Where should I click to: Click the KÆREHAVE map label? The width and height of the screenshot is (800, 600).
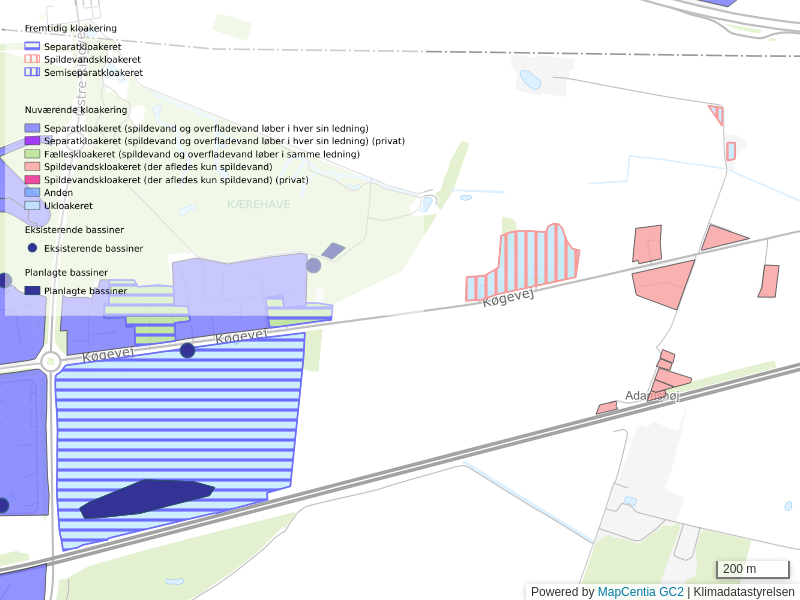coord(258,203)
